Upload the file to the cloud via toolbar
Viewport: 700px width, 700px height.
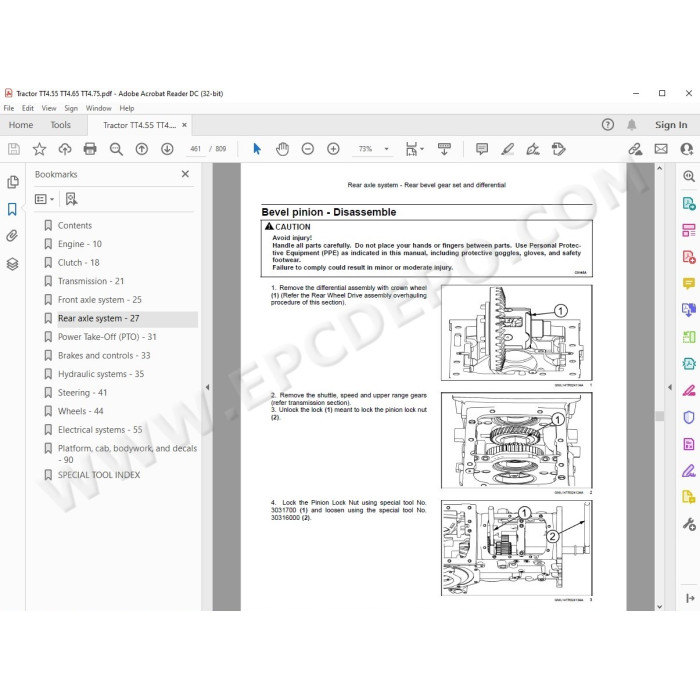tap(65, 149)
